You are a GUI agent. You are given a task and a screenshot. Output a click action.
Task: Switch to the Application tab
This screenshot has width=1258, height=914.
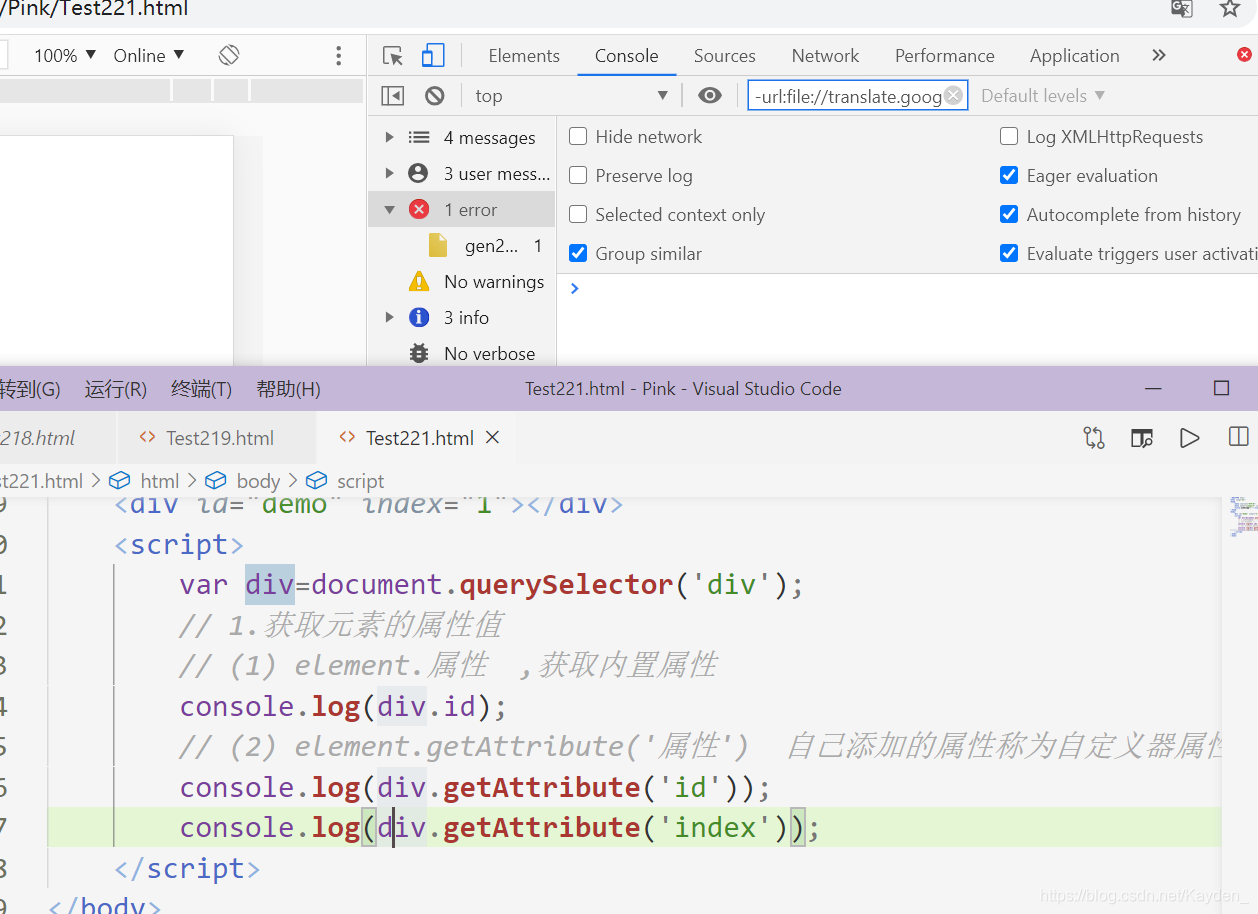tap(1075, 56)
